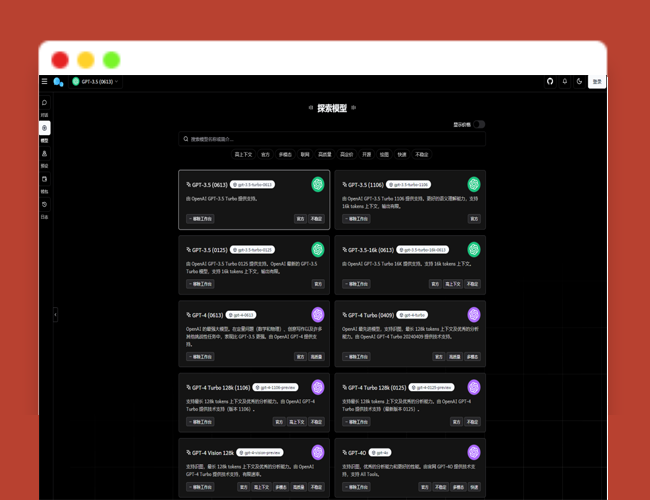Select the models icon in left sidebar

coord(44,128)
